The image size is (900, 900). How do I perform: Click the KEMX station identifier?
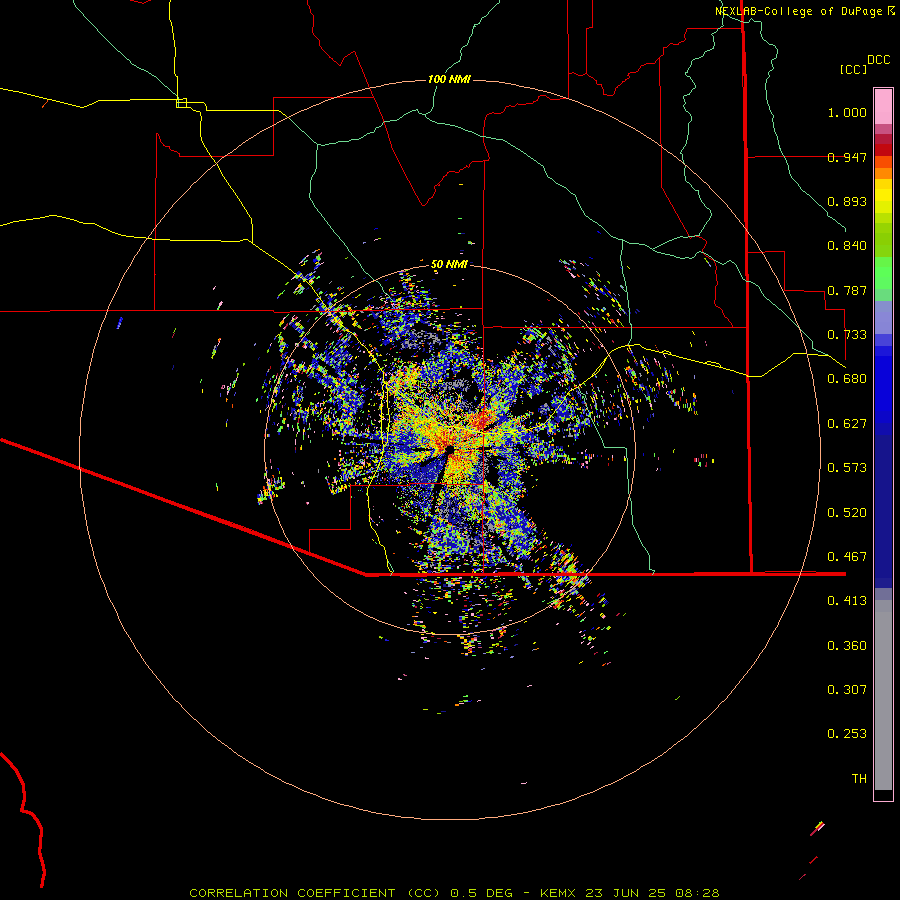560,893
